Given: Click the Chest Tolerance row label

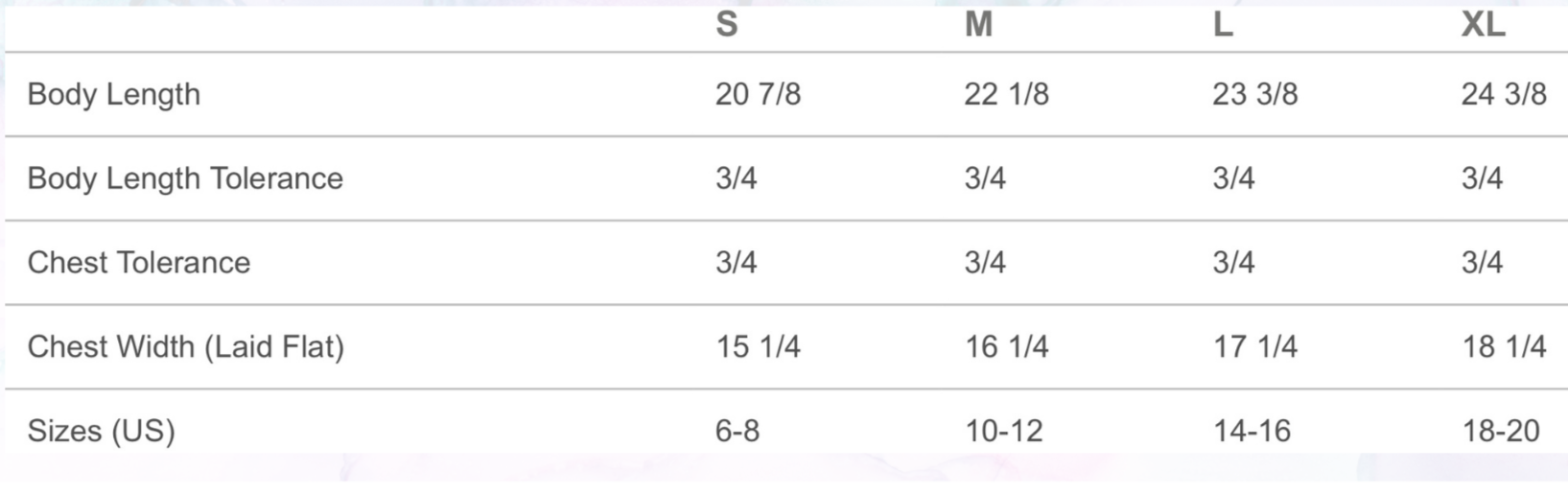Looking at the screenshot, I should (139, 263).
